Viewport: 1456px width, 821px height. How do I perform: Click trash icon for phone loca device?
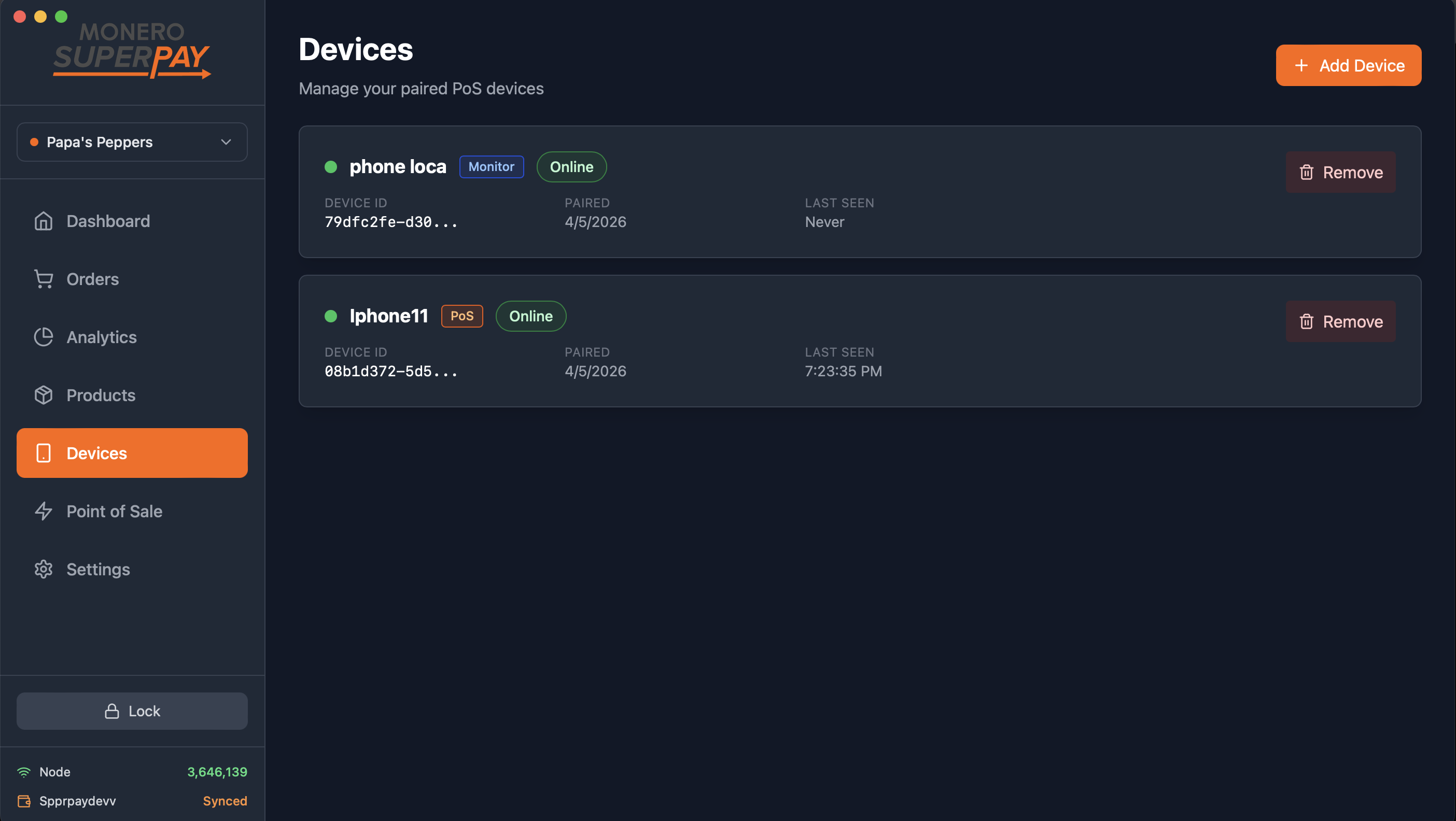(x=1306, y=172)
